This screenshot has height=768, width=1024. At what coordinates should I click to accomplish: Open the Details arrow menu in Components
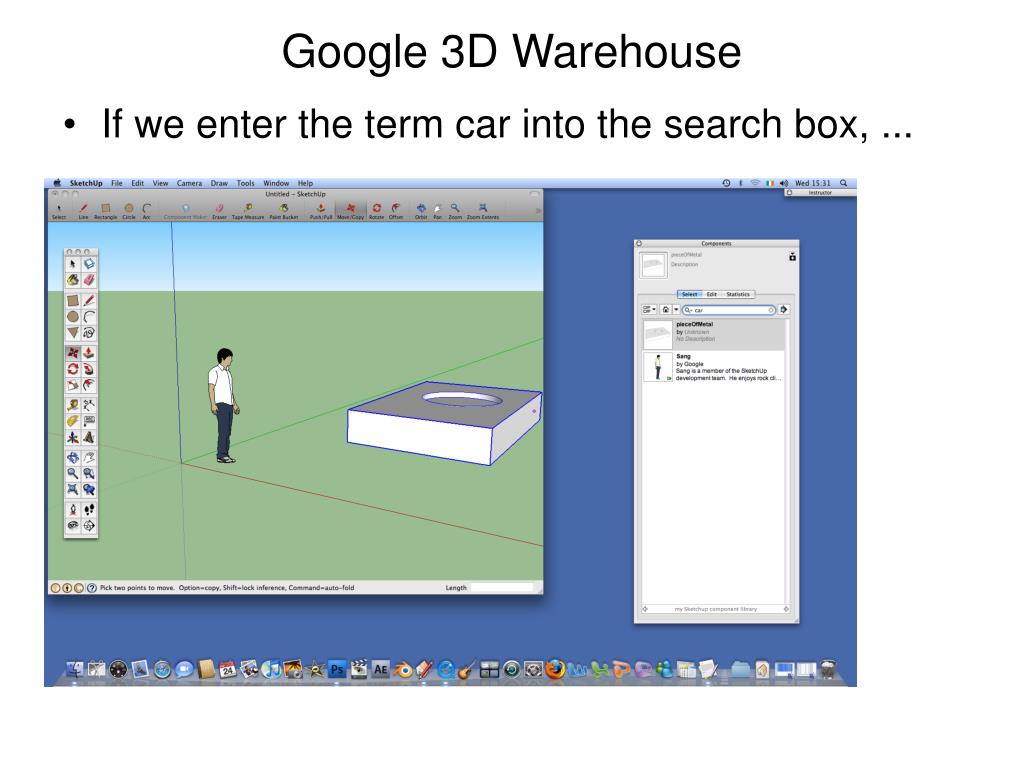click(x=784, y=310)
